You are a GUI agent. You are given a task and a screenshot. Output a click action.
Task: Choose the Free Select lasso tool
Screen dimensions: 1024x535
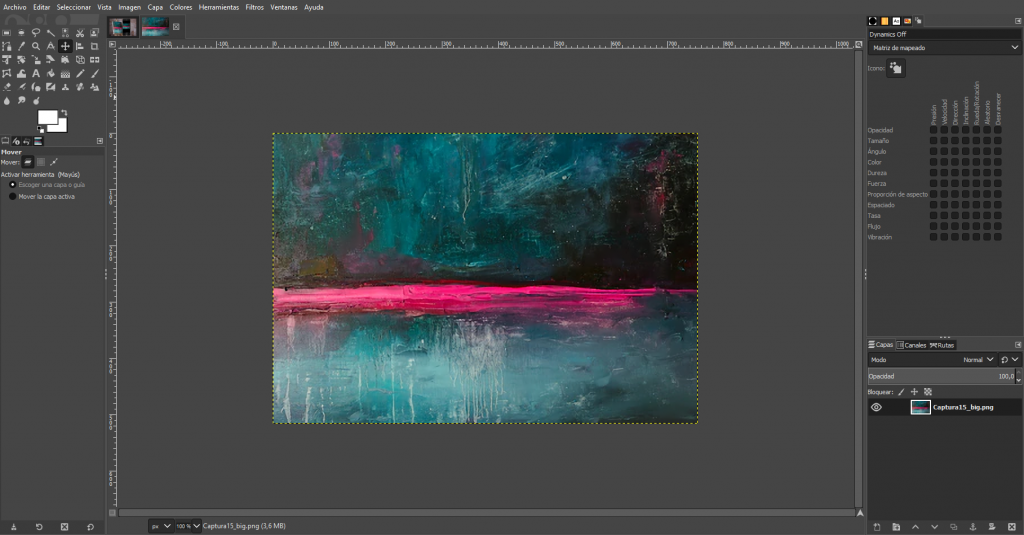click(x=36, y=32)
